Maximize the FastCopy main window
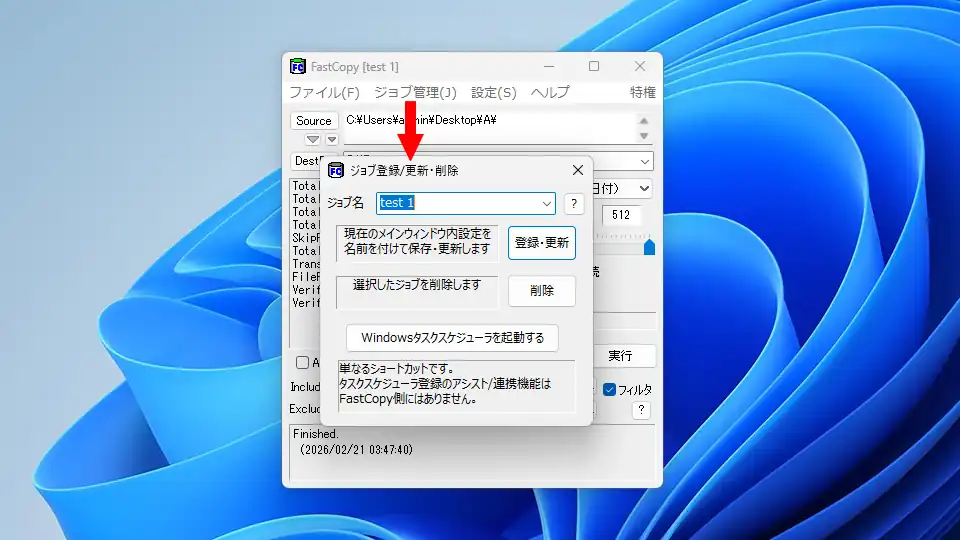 coord(594,66)
